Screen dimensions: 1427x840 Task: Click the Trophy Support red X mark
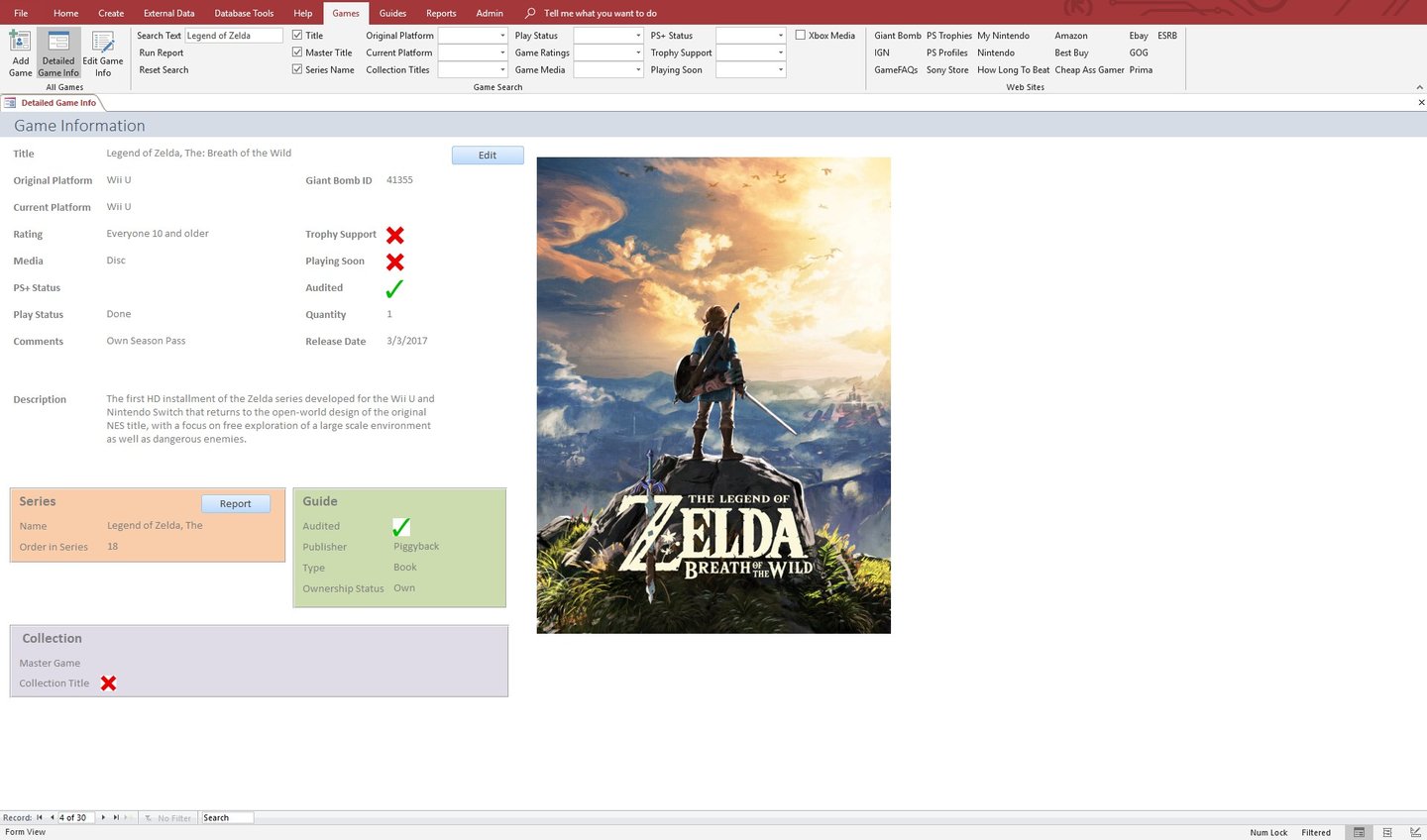(x=394, y=235)
